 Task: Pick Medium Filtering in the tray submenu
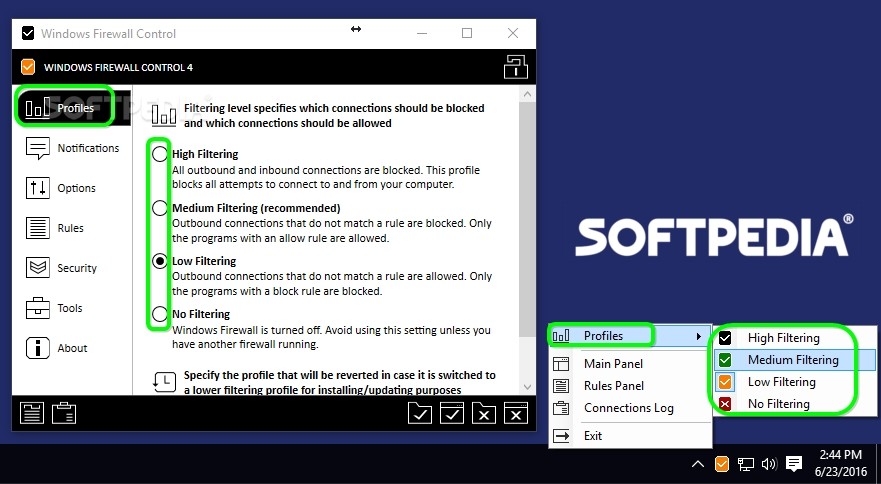(794, 360)
